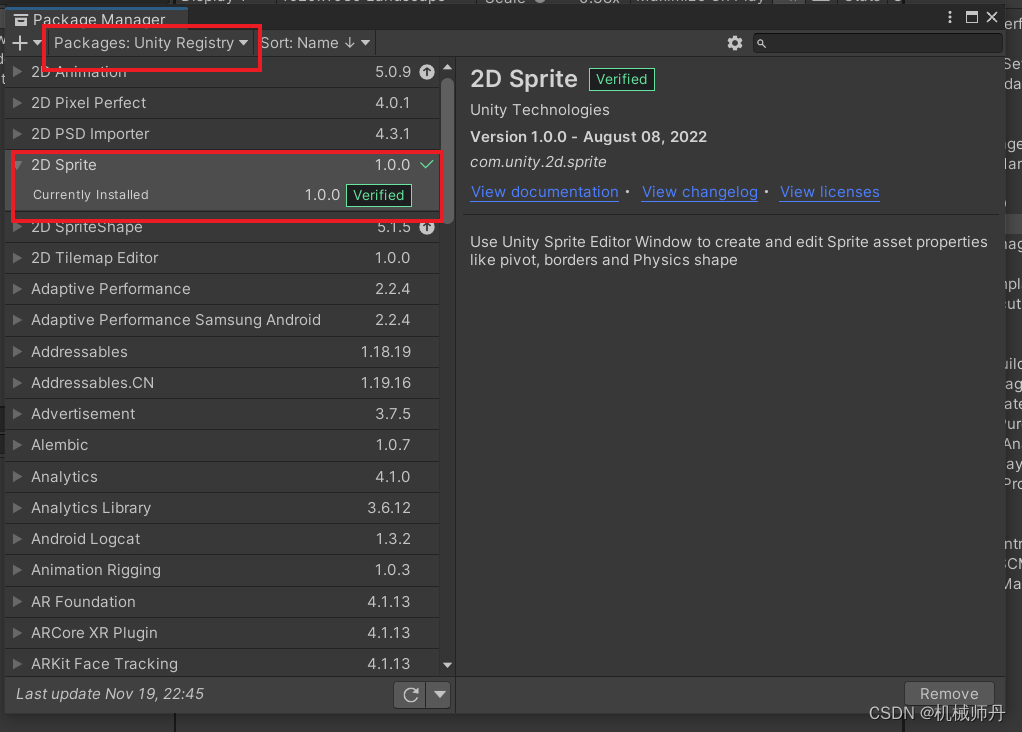
Task: Select the Android Logcat package
Action: pyautogui.click(x=222, y=539)
